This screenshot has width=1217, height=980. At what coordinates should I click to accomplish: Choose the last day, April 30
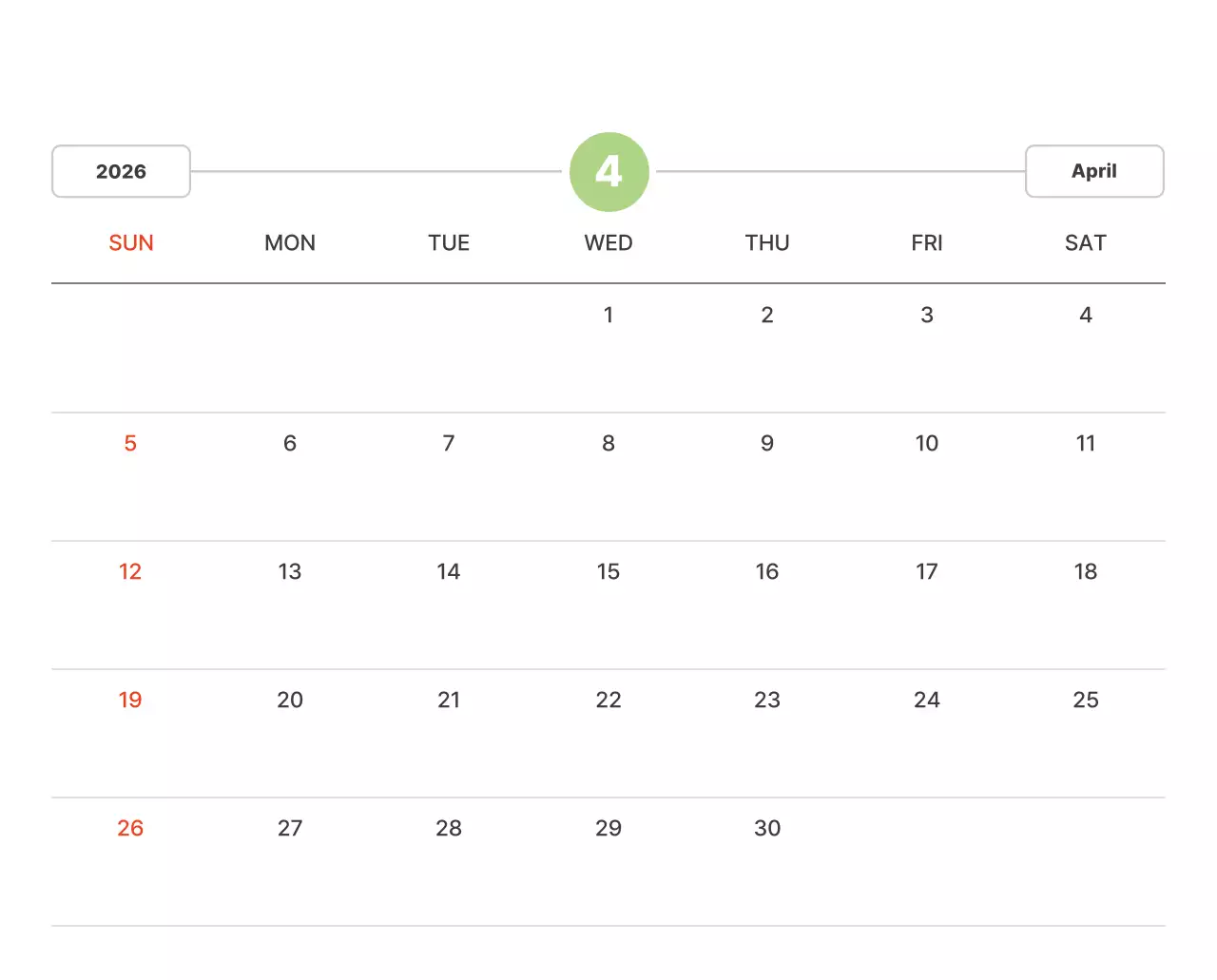(767, 829)
